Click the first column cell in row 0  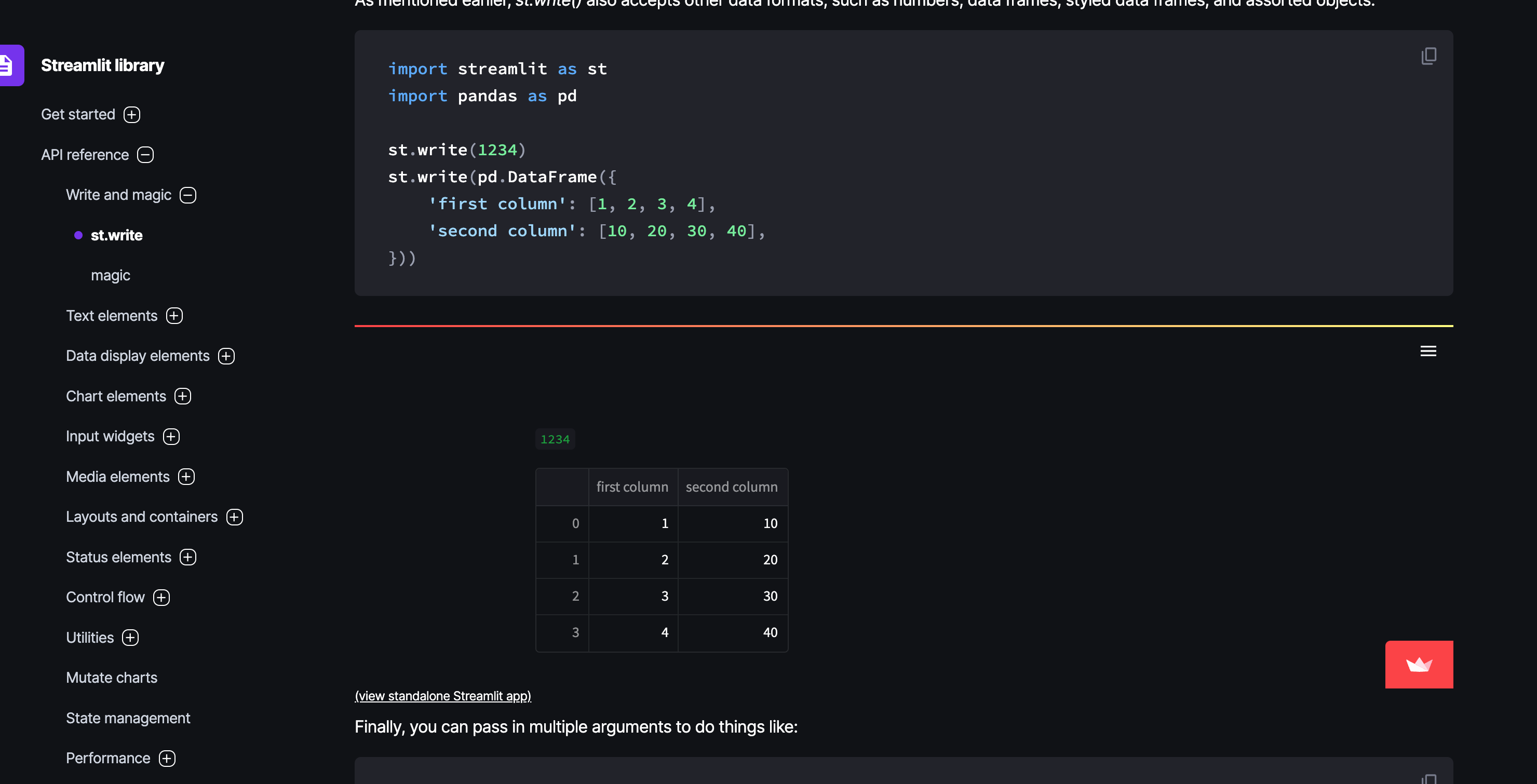633,523
